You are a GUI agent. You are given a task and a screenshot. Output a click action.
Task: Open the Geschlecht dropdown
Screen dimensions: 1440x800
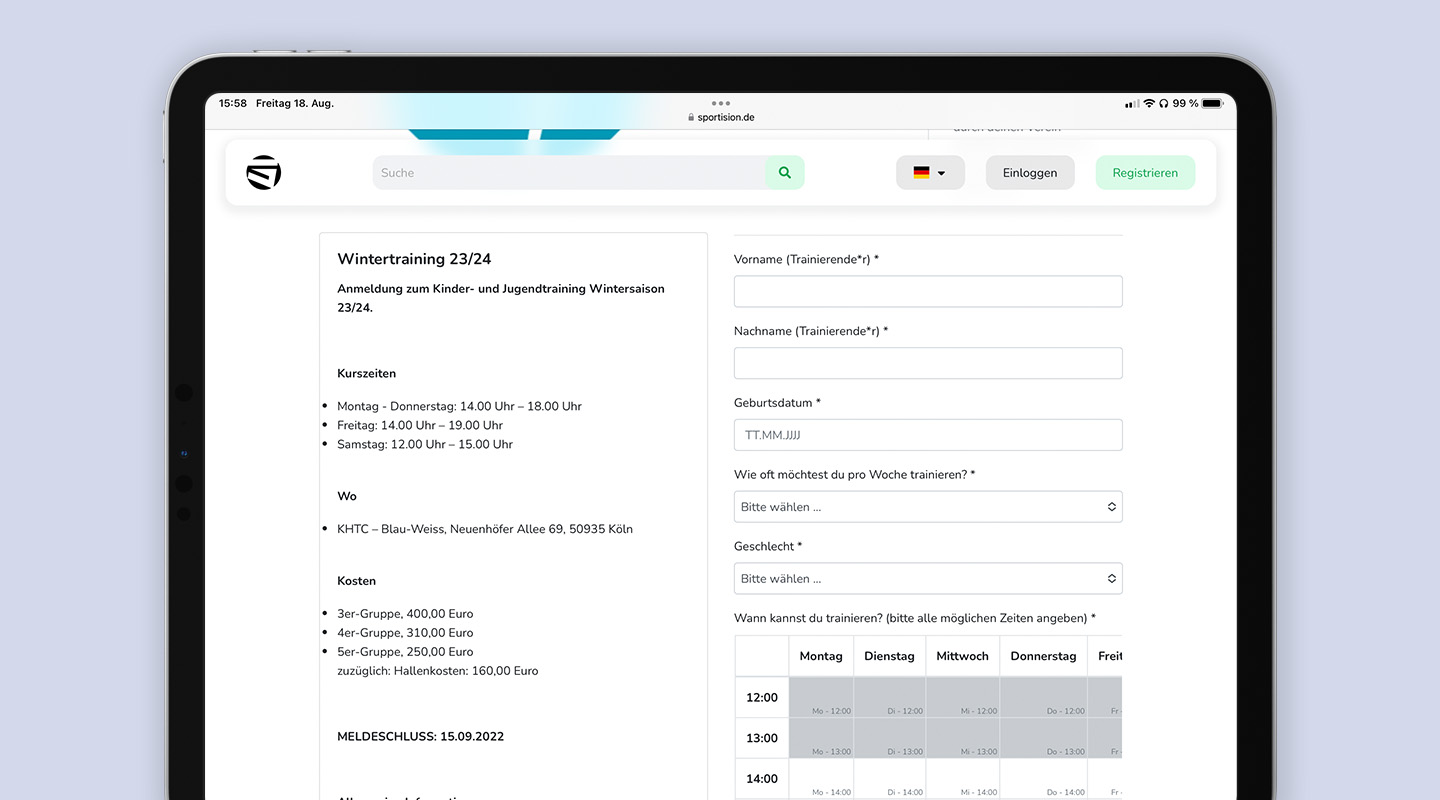[928, 579]
